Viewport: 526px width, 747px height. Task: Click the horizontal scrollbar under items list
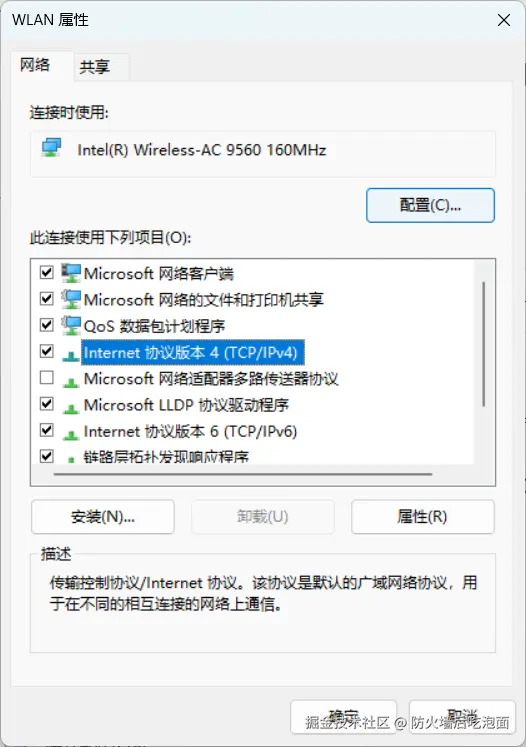[243, 474]
